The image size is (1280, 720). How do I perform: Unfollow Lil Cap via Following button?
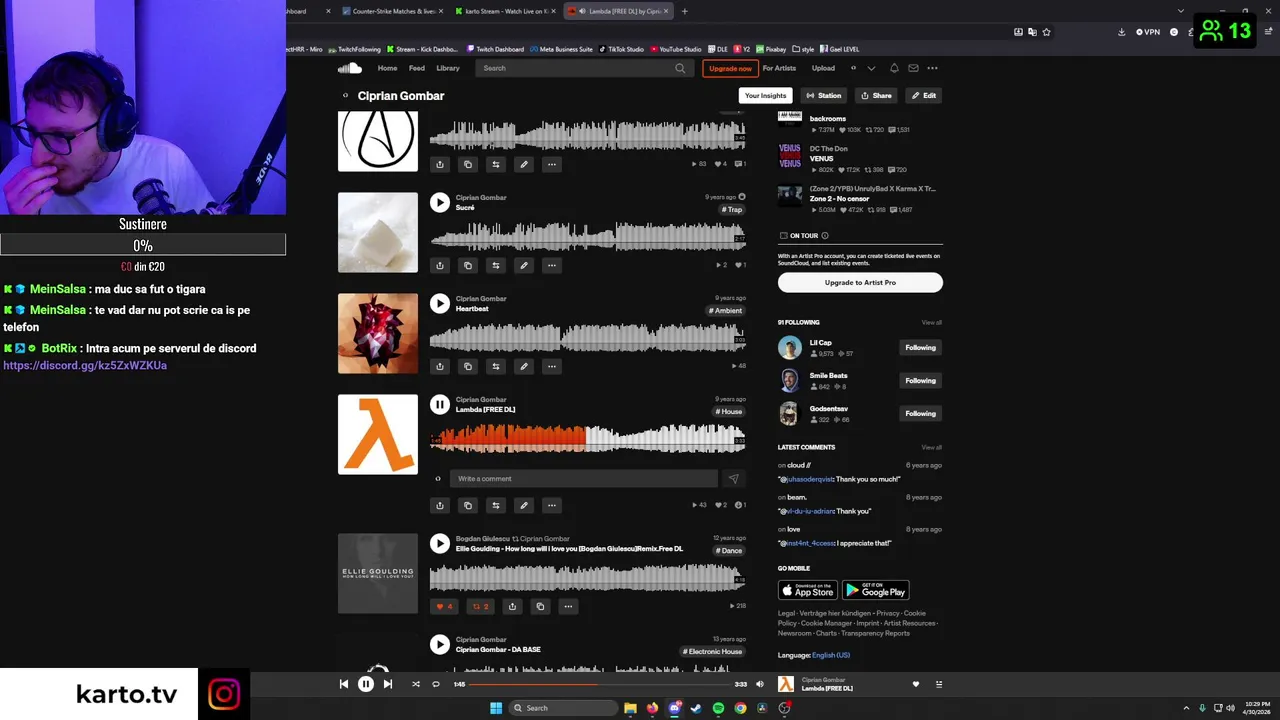920,348
